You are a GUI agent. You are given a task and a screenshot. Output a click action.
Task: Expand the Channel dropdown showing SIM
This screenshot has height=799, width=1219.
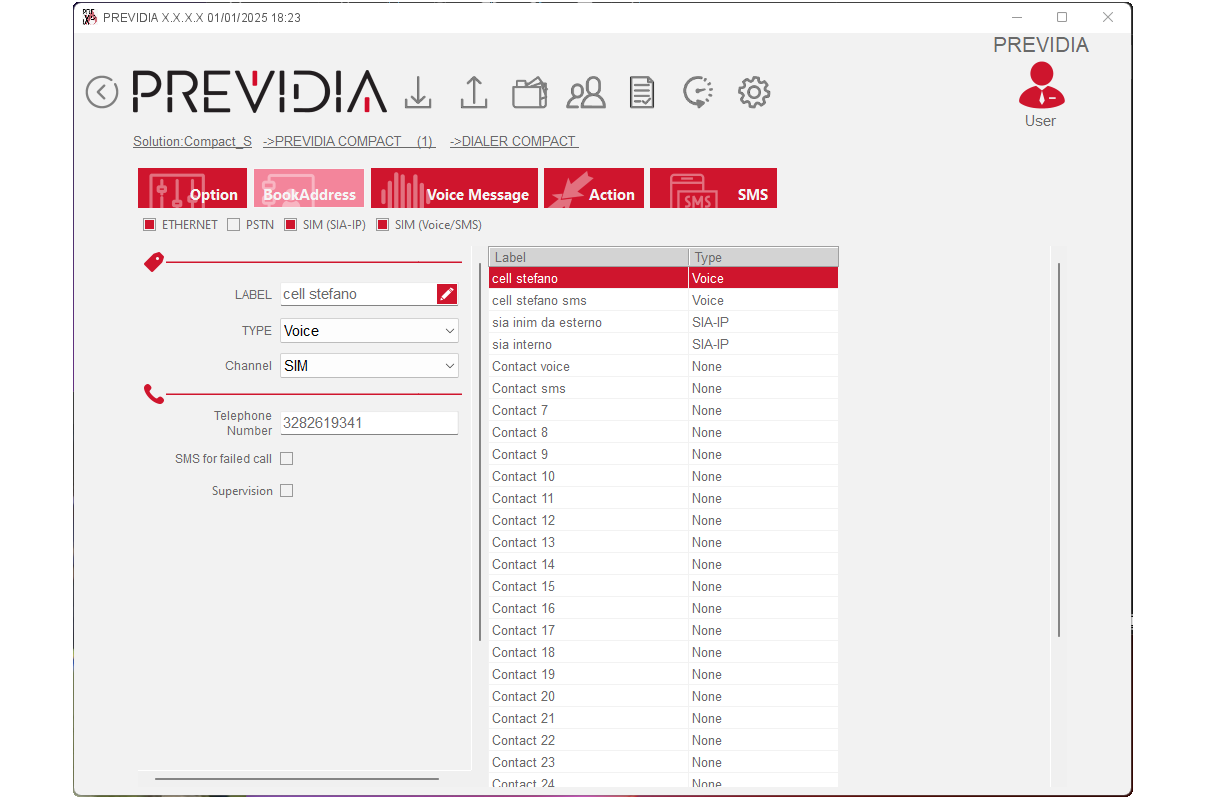(x=369, y=366)
